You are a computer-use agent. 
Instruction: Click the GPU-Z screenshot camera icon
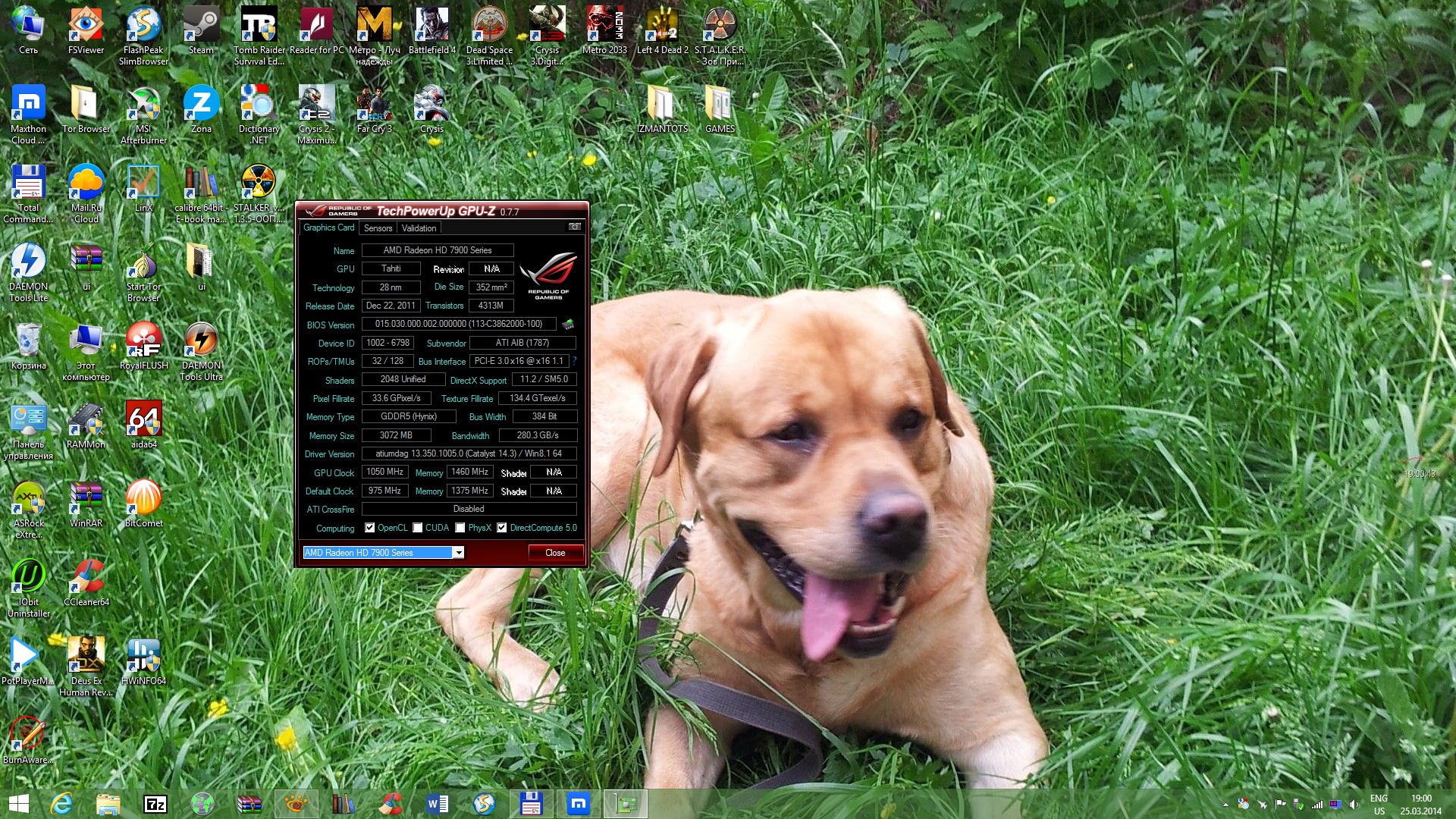tap(575, 227)
